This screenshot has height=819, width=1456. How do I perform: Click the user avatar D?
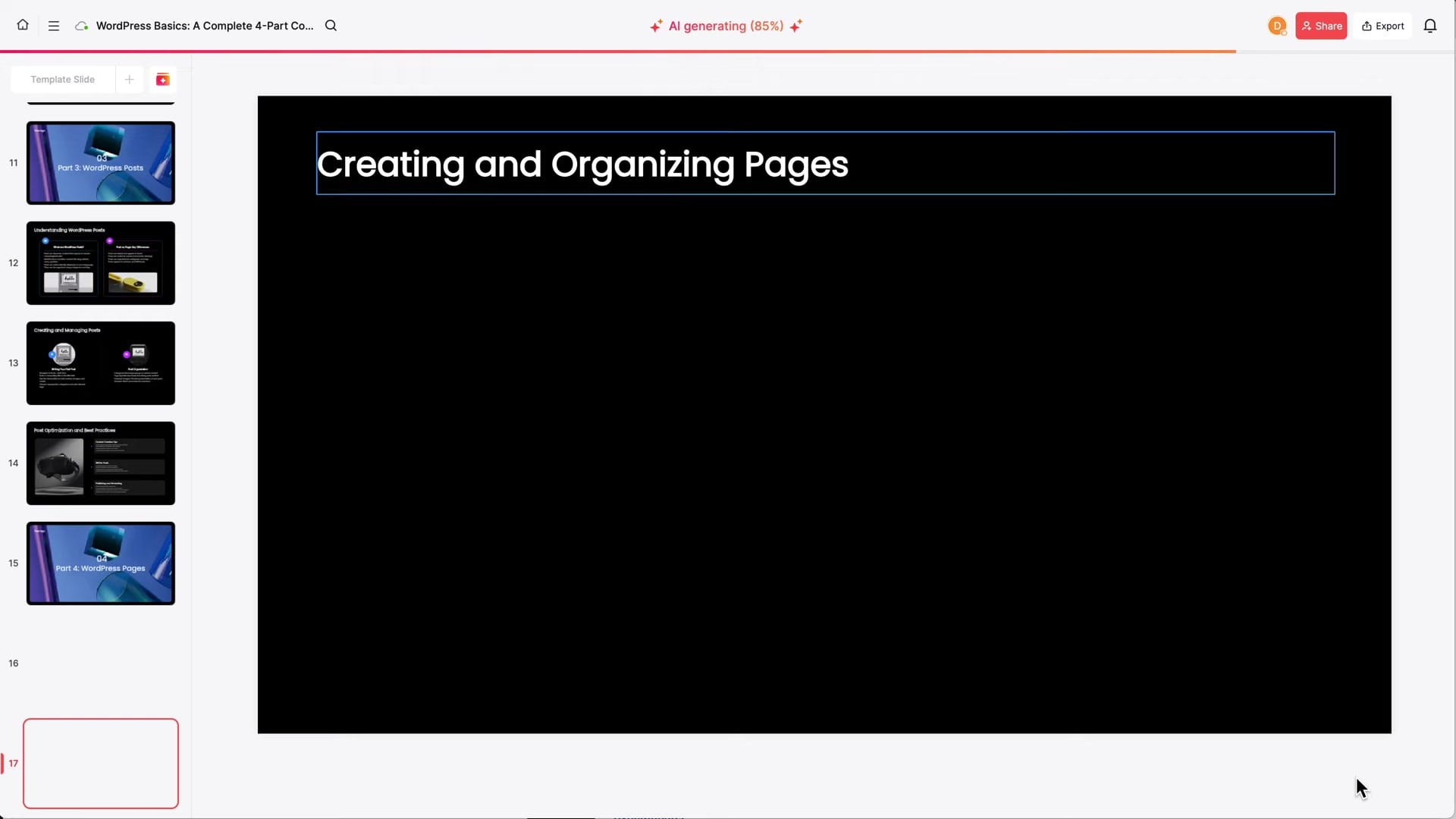[x=1277, y=26]
